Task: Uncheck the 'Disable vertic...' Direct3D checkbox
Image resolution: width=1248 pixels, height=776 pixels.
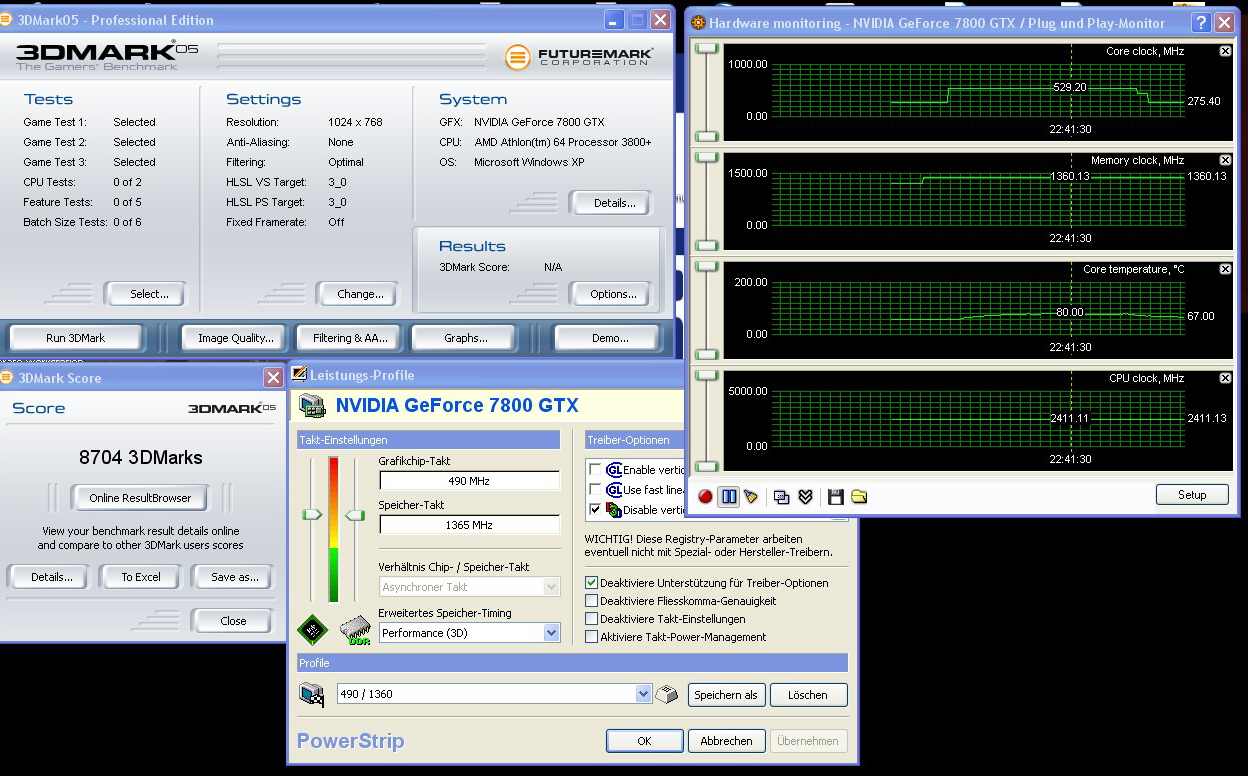Action: pyautogui.click(x=596, y=509)
